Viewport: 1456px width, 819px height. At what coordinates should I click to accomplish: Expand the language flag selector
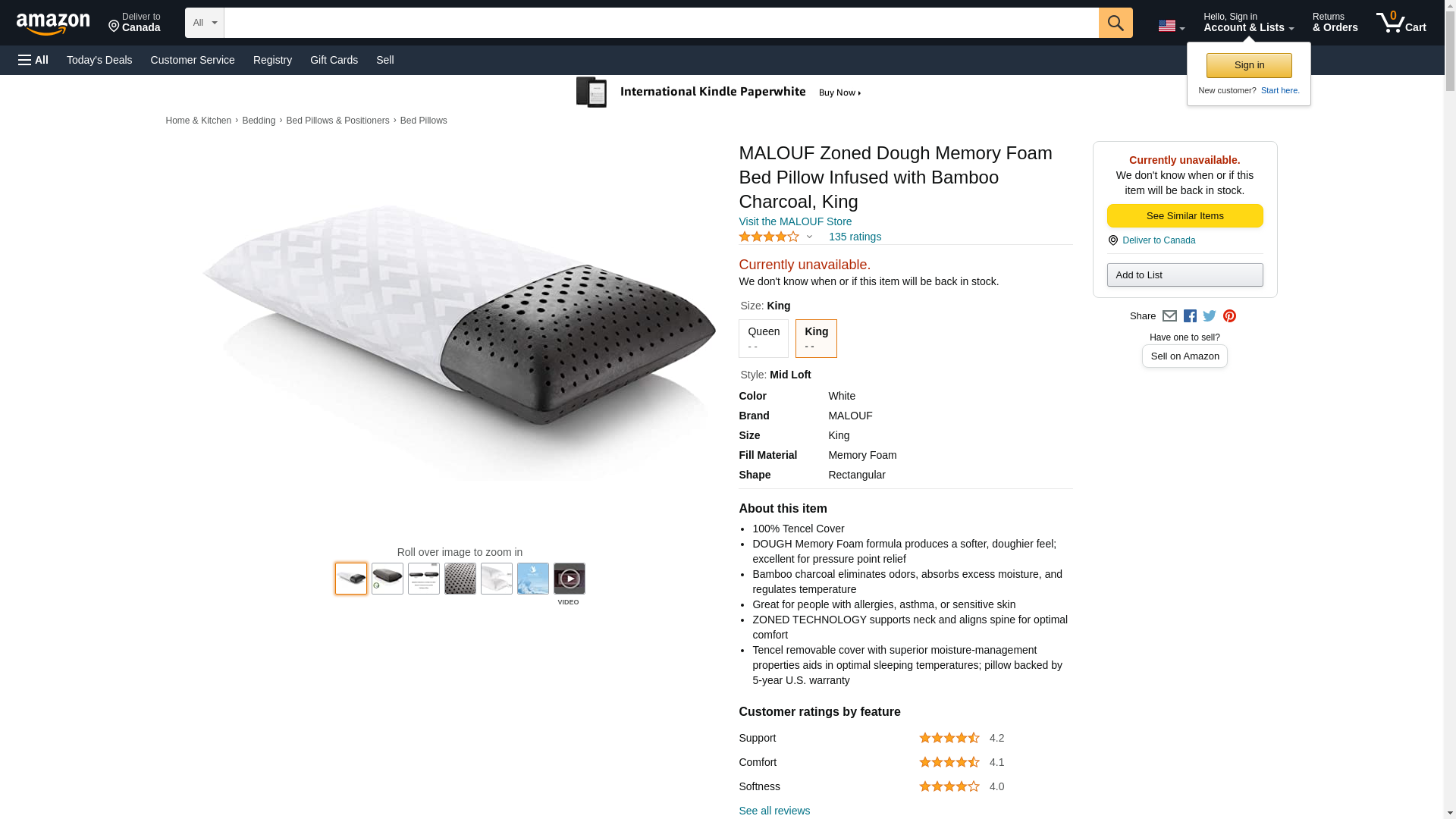tap(1172, 27)
